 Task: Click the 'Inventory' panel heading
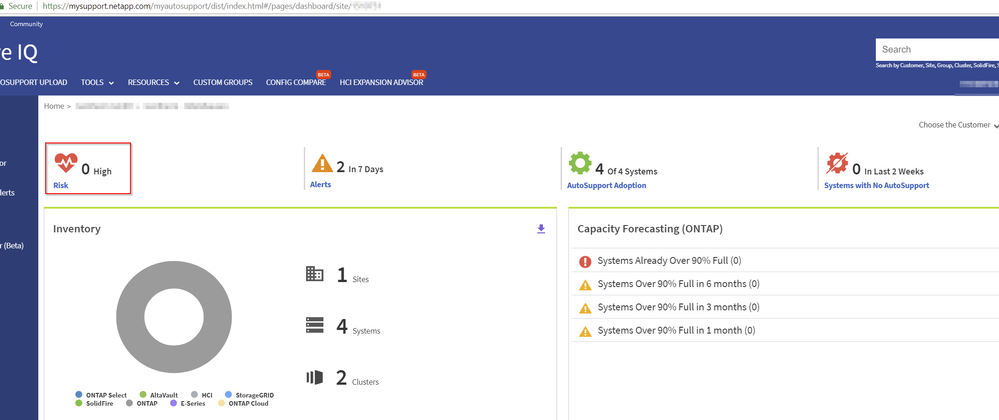tap(76, 229)
